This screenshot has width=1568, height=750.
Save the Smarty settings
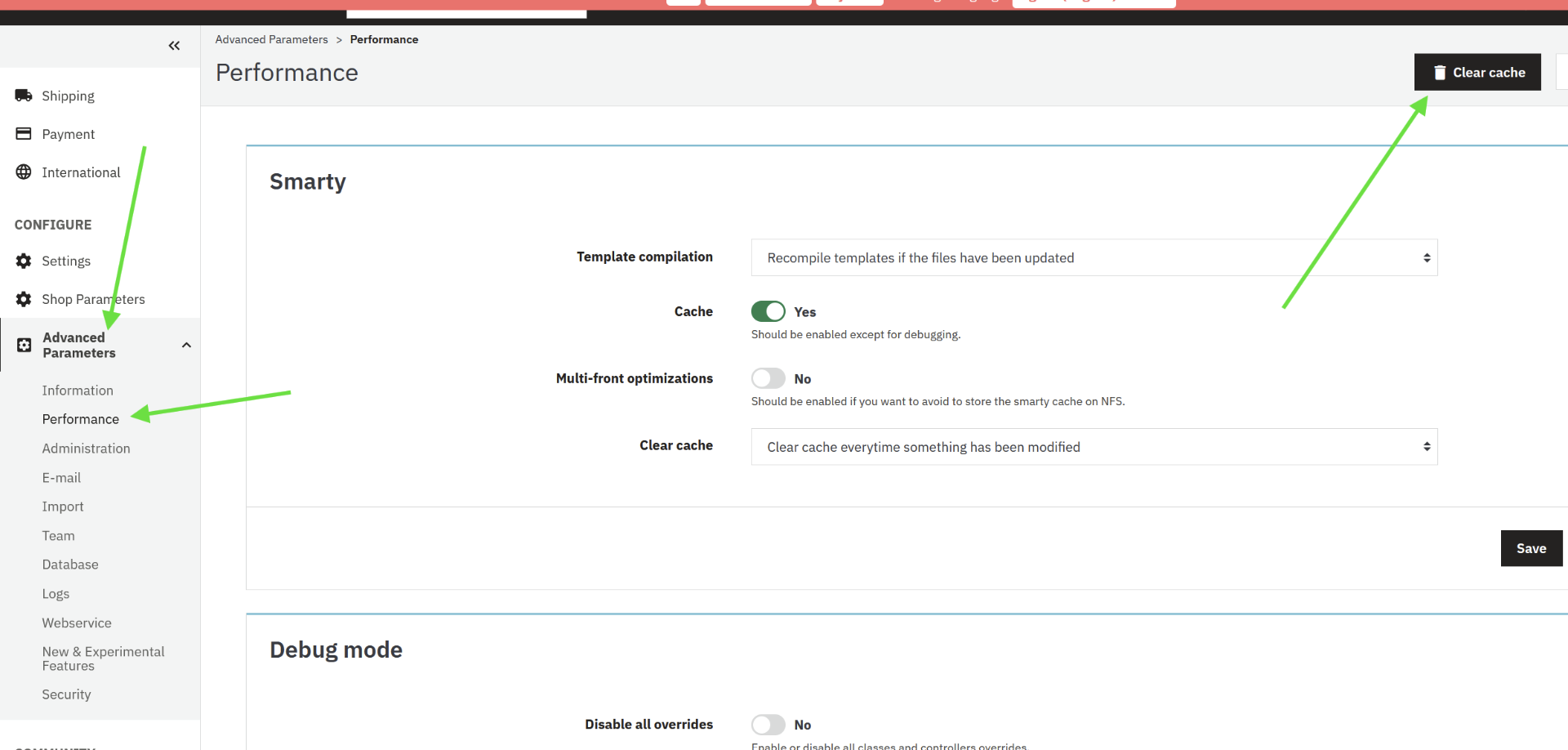1531,548
